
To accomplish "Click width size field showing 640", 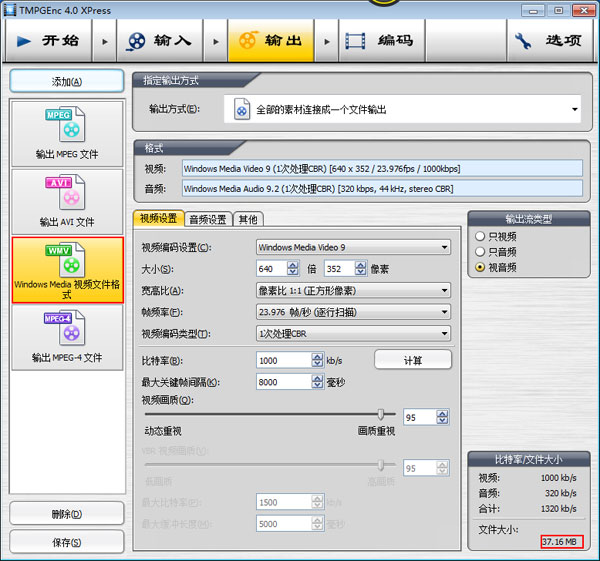I will (x=272, y=269).
